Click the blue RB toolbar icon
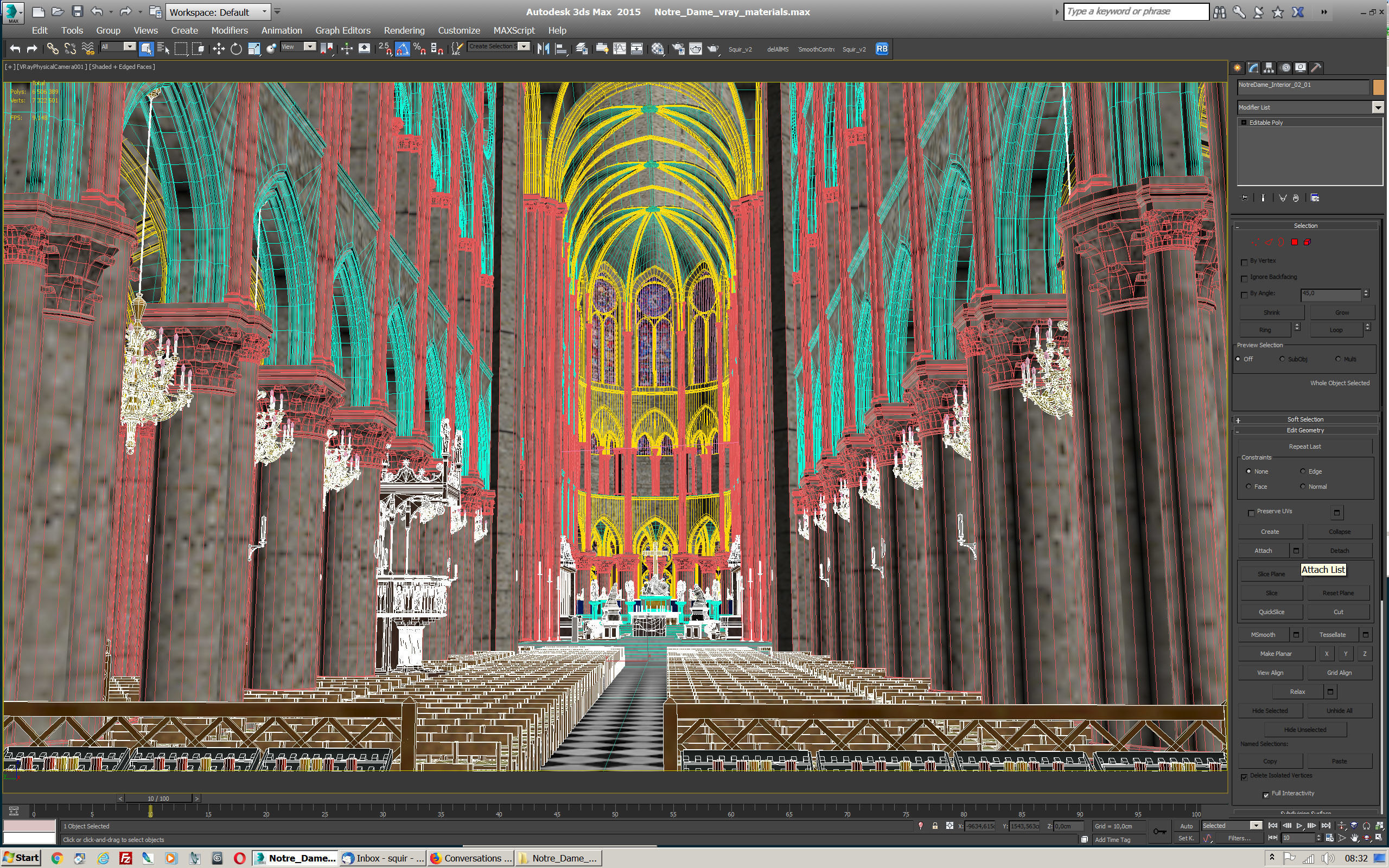The image size is (1389, 868). (x=882, y=49)
